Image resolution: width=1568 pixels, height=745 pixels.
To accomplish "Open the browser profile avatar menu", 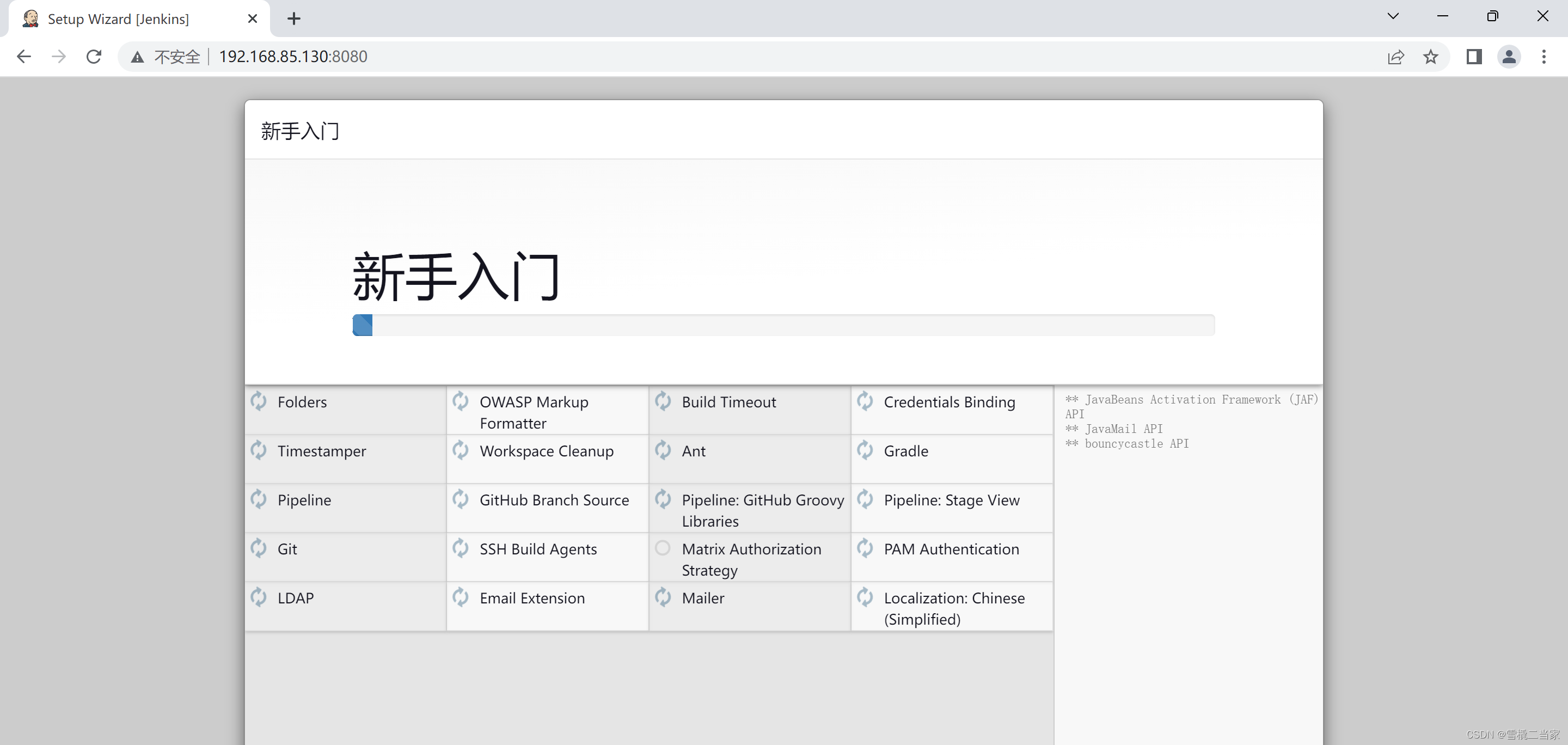I will coord(1509,57).
